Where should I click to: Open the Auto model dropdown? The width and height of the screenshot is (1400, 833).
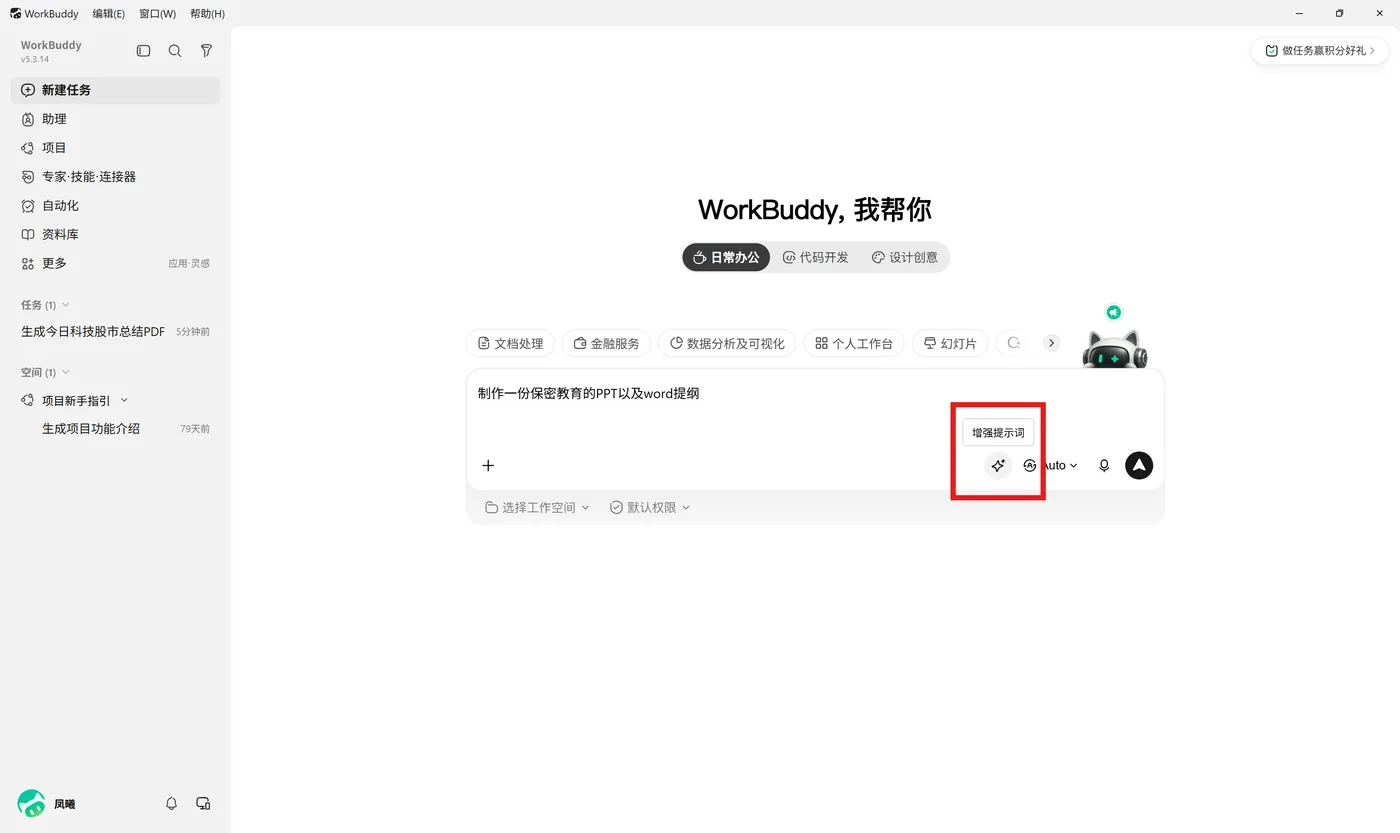point(1051,465)
